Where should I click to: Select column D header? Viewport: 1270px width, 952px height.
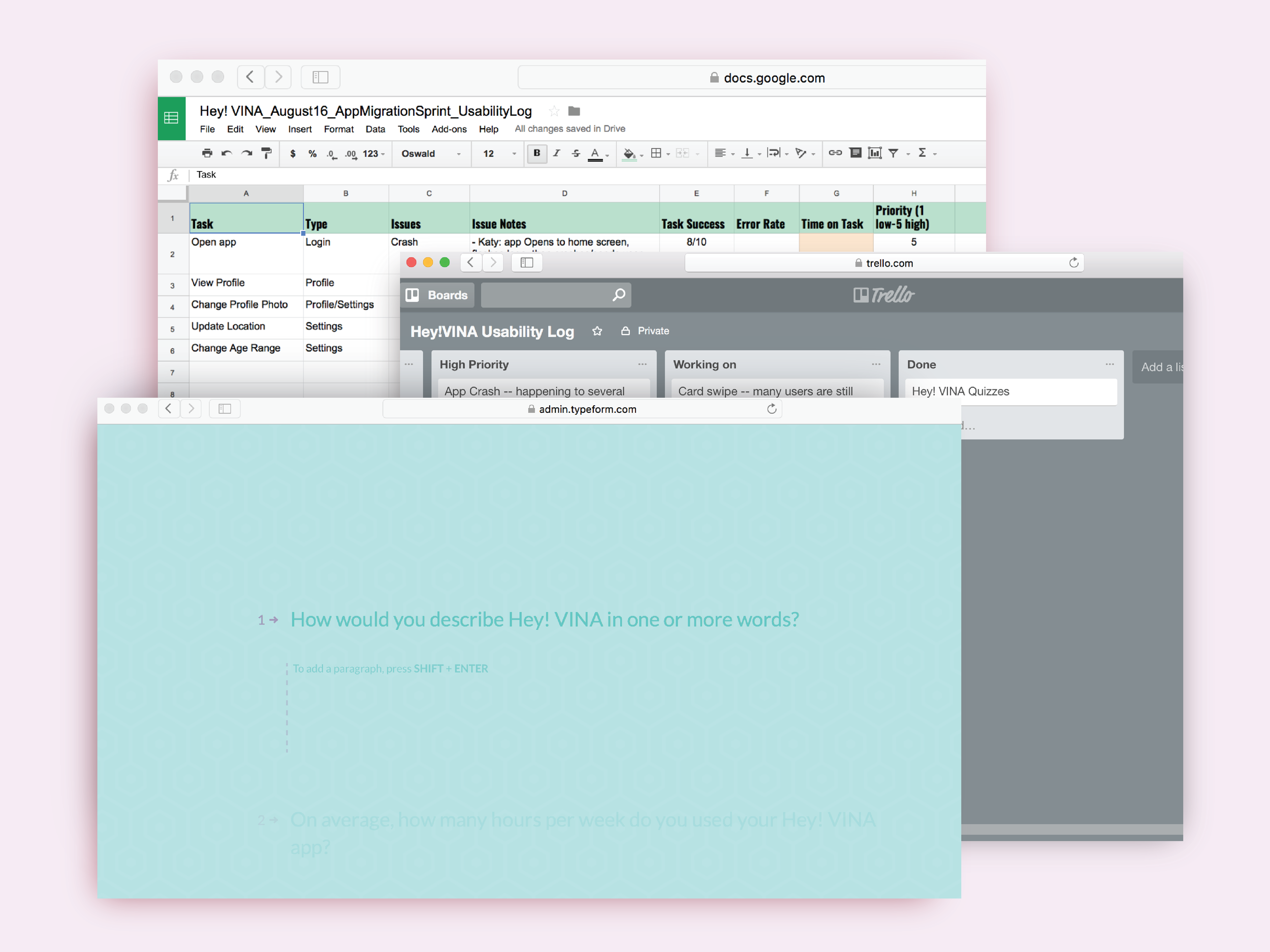pyautogui.click(x=564, y=193)
